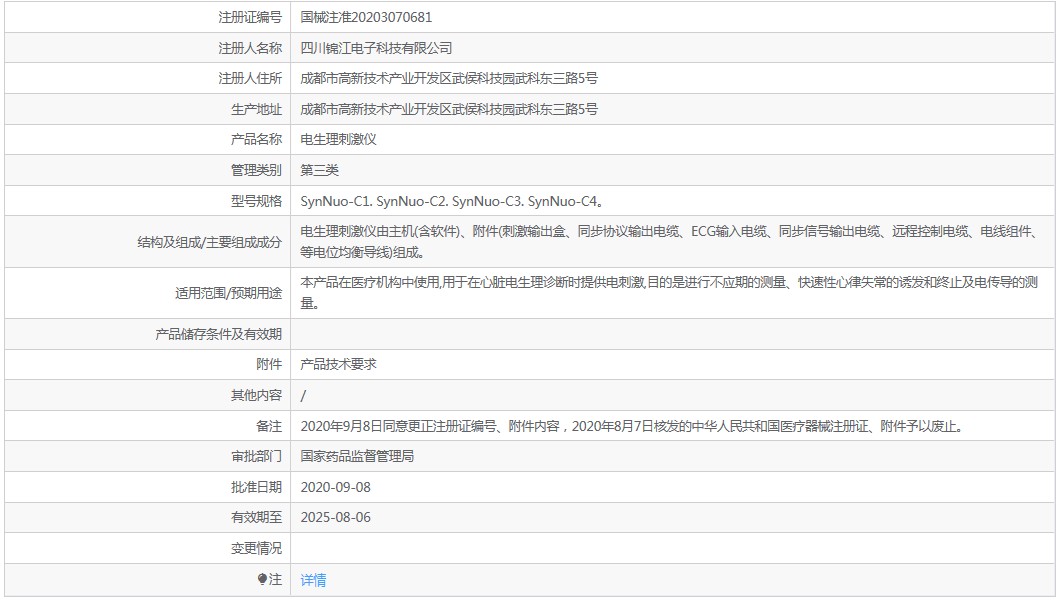Click the 附件 label
The height and width of the screenshot is (601, 1060).
click(269, 364)
